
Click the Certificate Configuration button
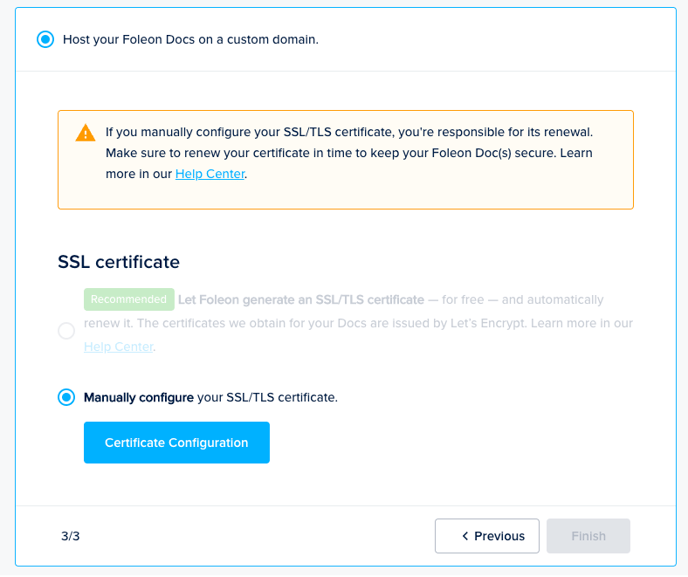click(176, 443)
